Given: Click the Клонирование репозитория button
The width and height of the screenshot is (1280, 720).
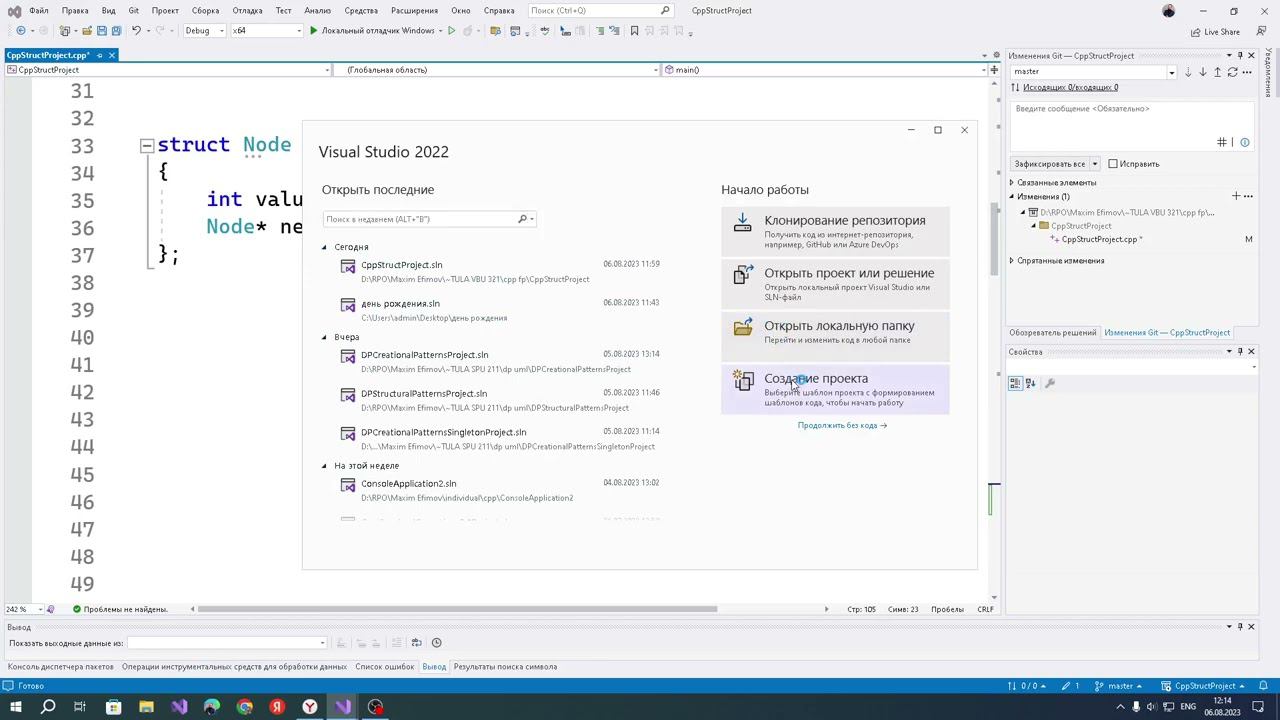Looking at the screenshot, I should [835, 231].
